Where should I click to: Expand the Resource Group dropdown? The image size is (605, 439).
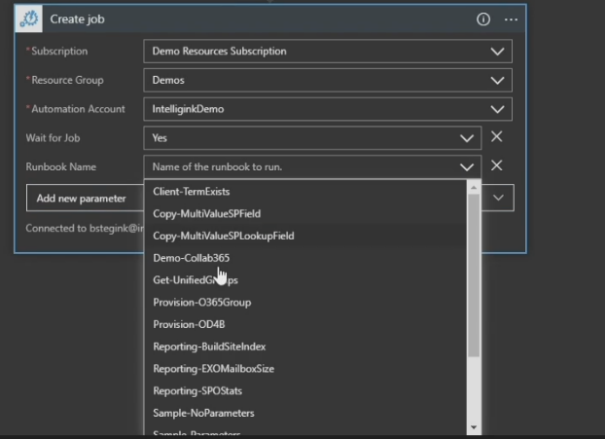point(497,80)
